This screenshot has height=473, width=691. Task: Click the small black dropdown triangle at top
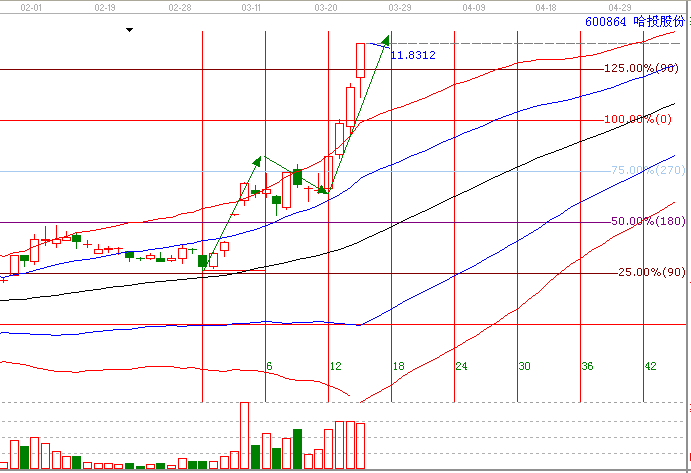point(129,30)
